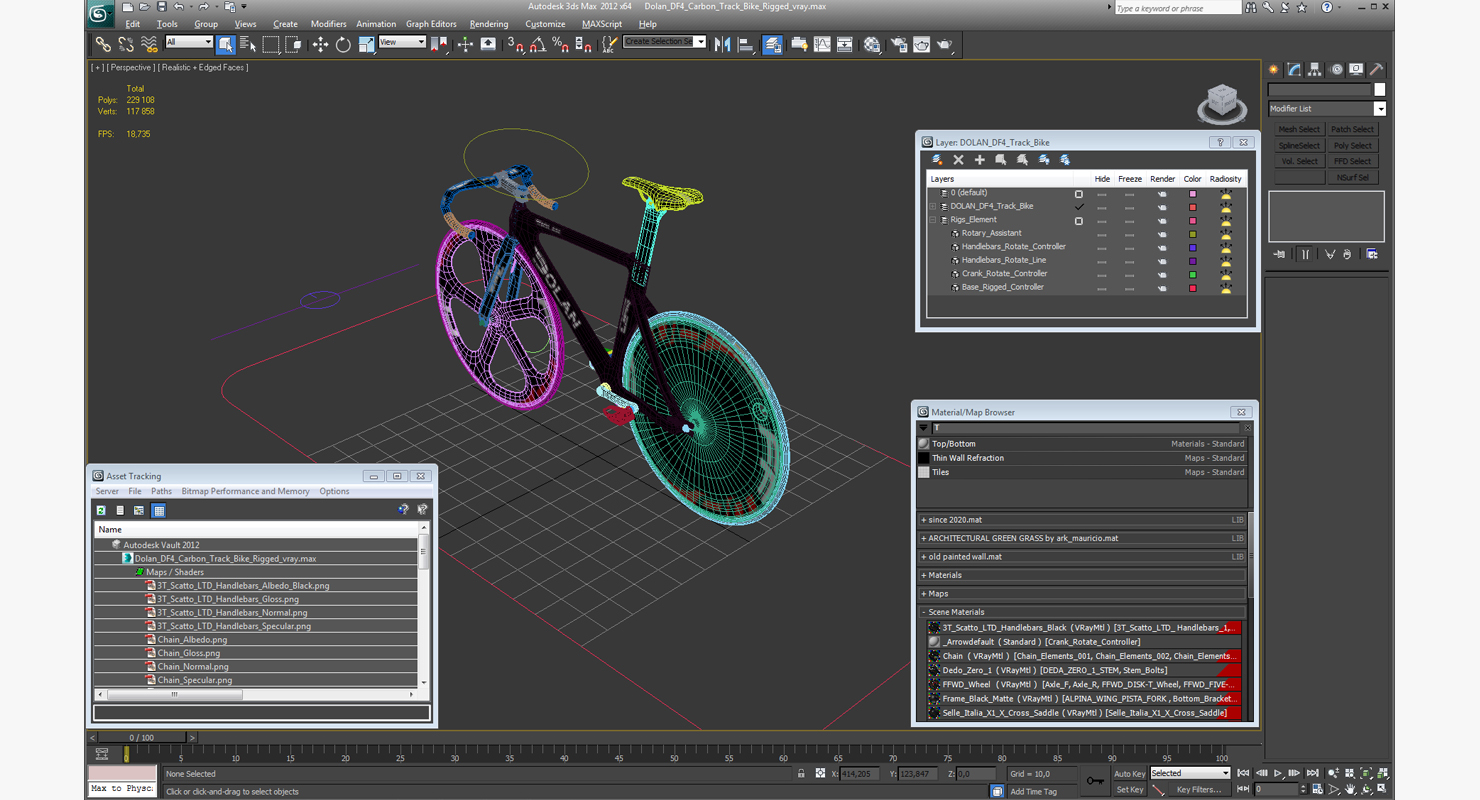Image resolution: width=1480 pixels, height=800 pixels.
Task: Collapse the Rigs_Element layer tree
Action: point(933,220)
